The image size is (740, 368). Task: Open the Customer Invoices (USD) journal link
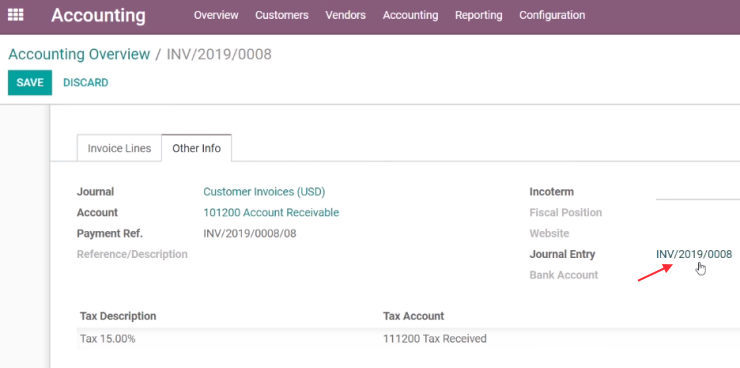(x=264, y=192)
